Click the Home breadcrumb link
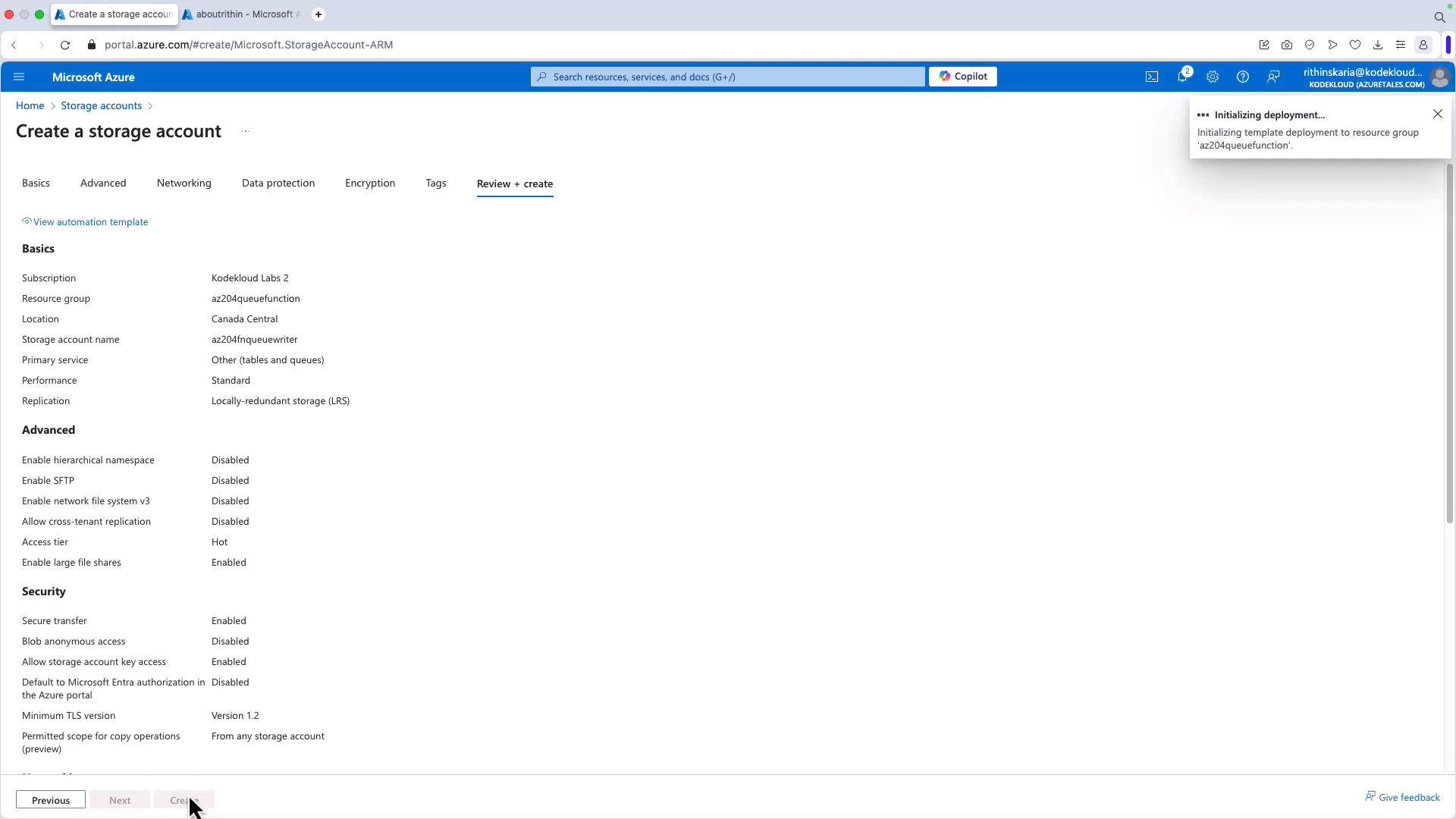Viewport: 1456px width, 819px height. pos(30,106)
